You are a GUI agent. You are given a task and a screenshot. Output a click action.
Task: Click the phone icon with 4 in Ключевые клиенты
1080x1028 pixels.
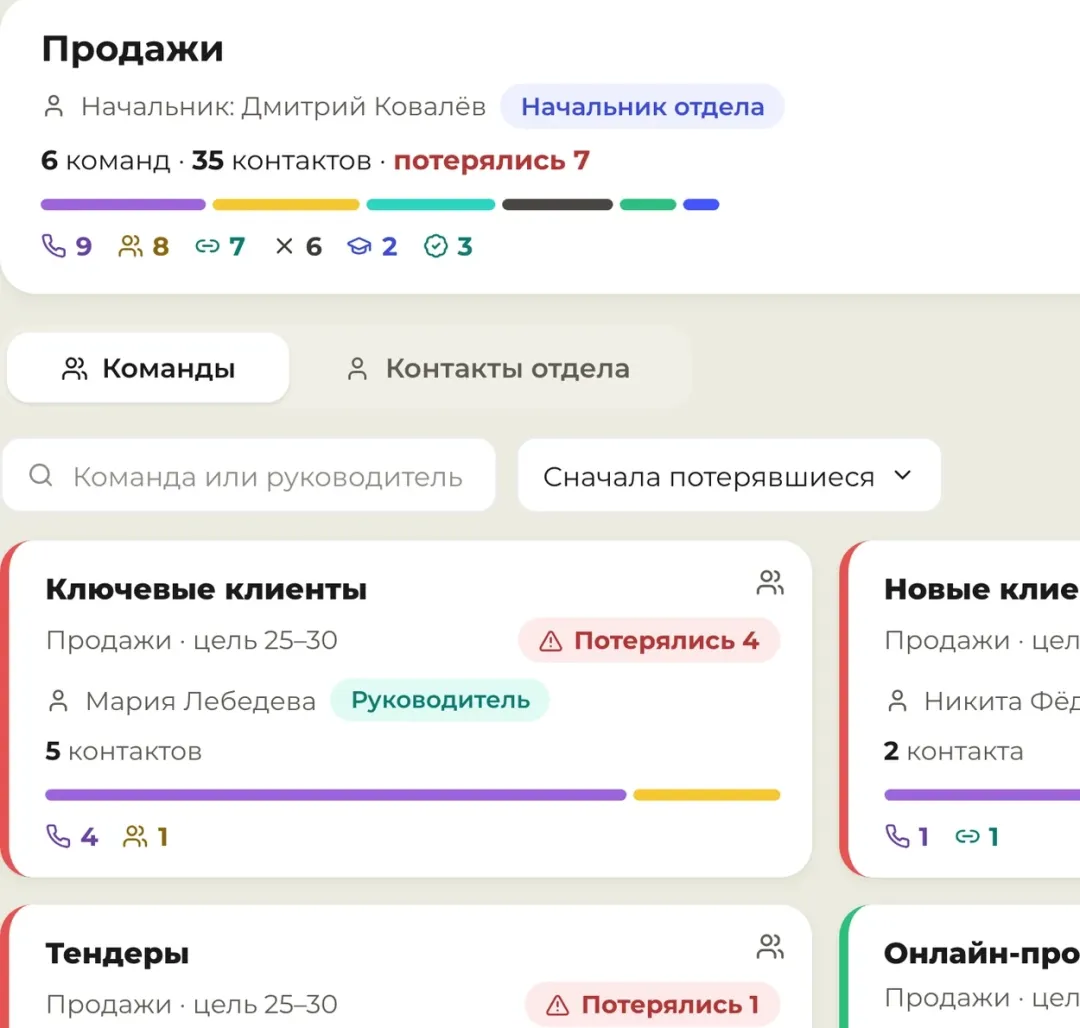click(59, 836)
